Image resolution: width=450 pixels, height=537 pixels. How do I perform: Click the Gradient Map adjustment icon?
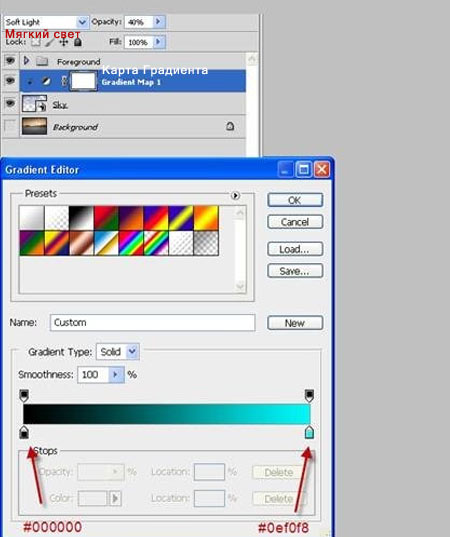(46, 81)
